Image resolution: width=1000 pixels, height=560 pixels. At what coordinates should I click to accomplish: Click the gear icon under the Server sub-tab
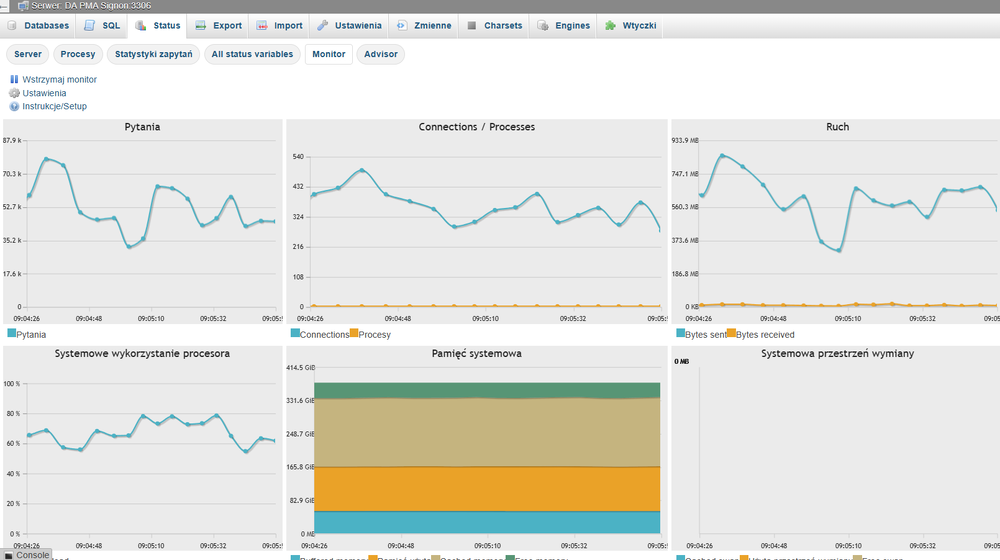[x=14, y=93]
